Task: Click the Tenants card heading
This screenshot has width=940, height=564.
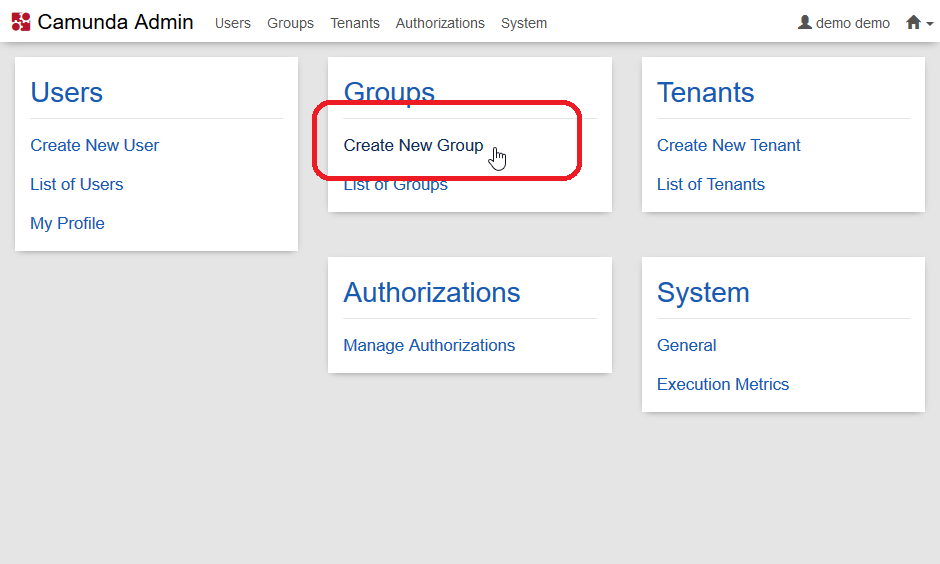Action: coord(705,92)
